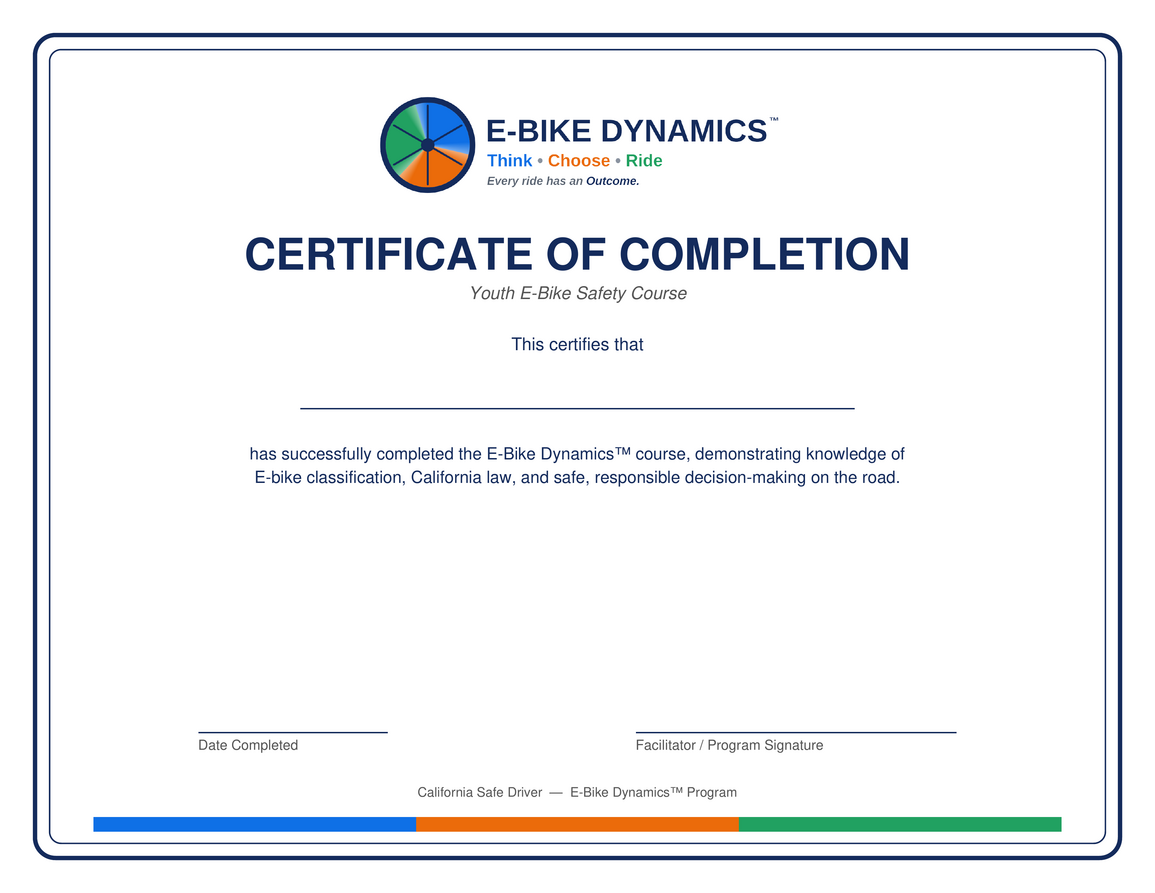Viewport: 1155px width, 893px height.
Task: Click the blue segment of footer bar
Action: [x=255, y=824]
